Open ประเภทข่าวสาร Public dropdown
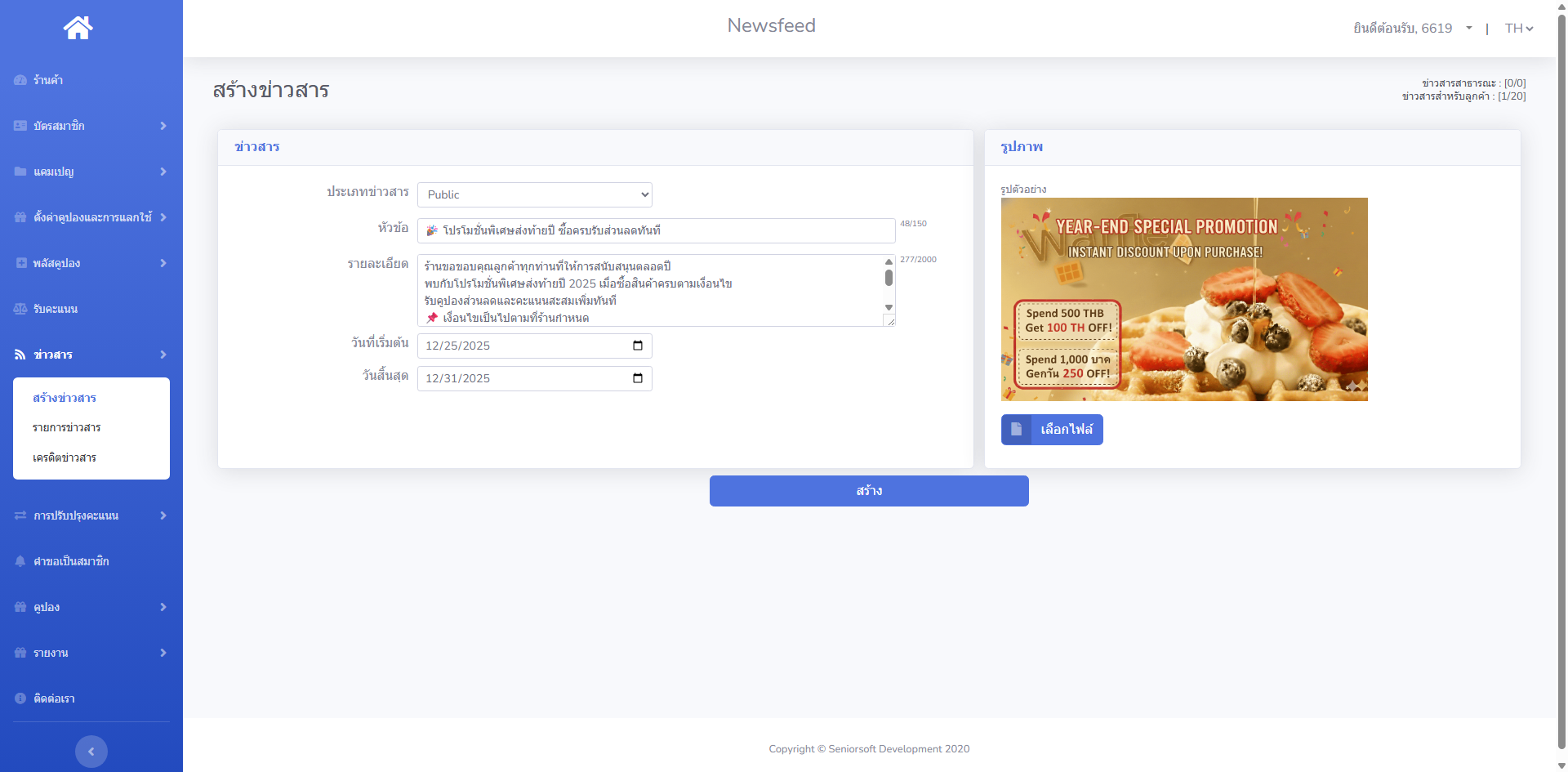The height and width of the screenshot is (772, 1568). pyautogui.click(x=535, y=194)
